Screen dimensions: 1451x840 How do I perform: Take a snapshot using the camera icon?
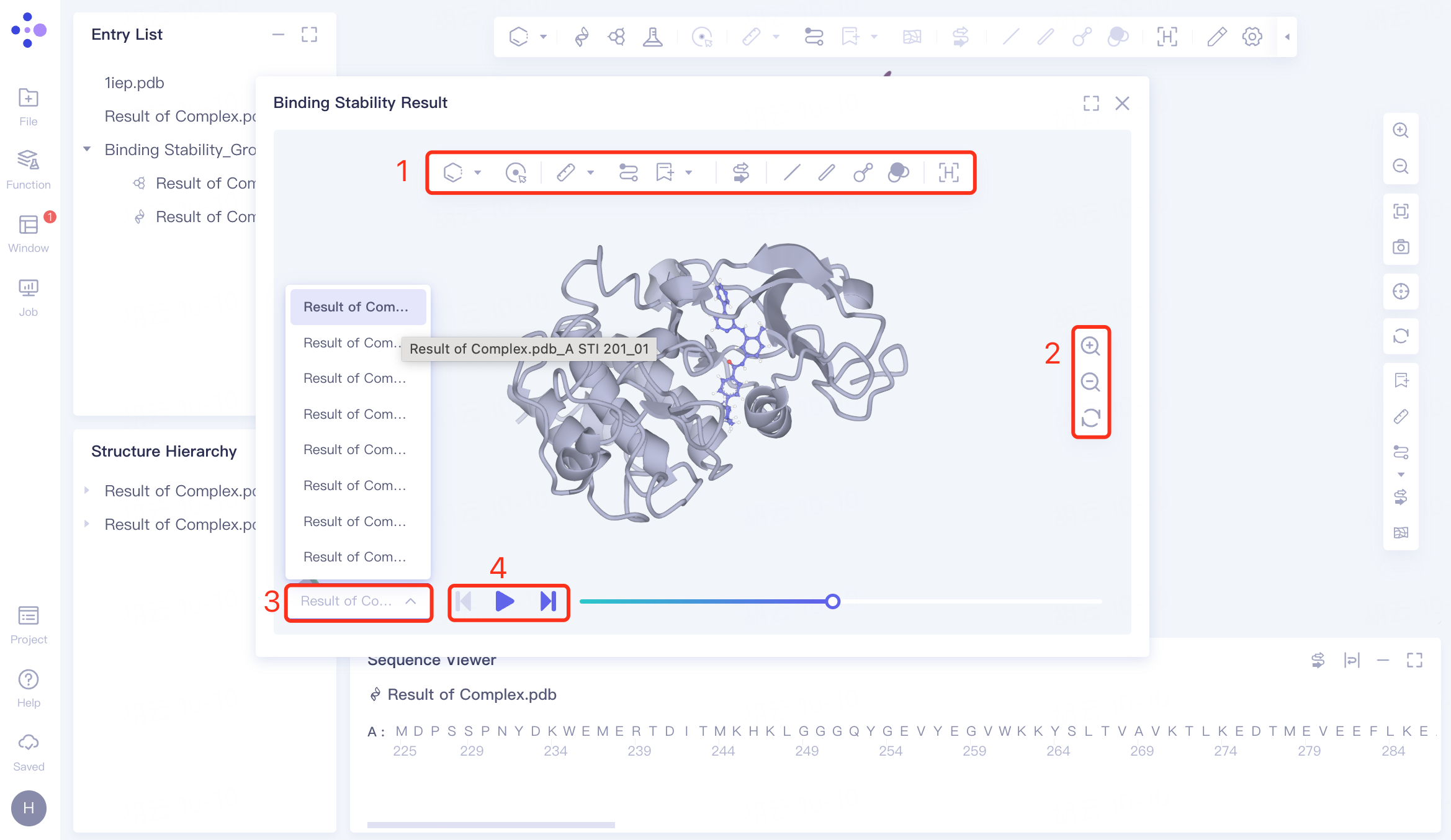pyautogui.click(x=1401, y=246)
